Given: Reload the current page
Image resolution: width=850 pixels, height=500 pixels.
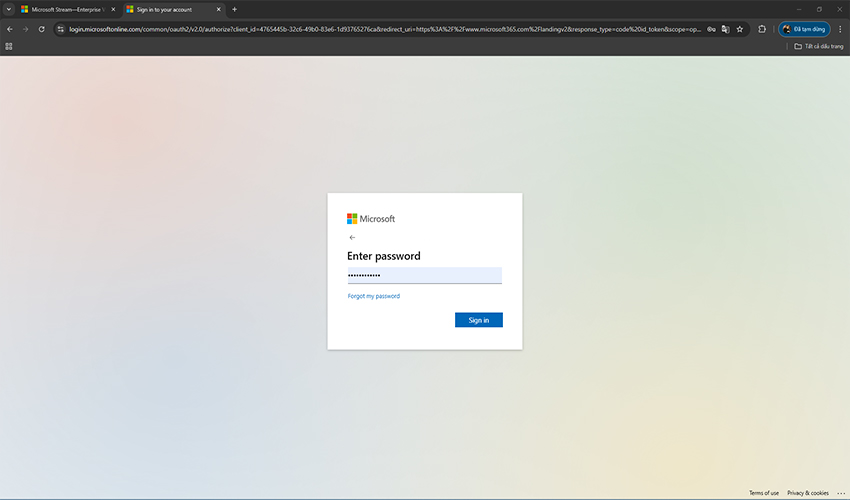Looking at the screenshot, I should pos(42,29).
